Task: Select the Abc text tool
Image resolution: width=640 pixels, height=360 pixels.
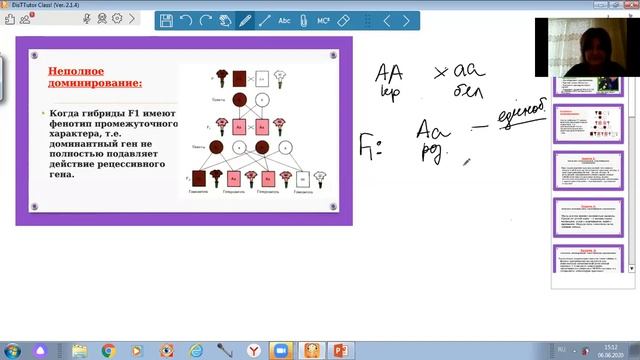Action: pos(284,21)
